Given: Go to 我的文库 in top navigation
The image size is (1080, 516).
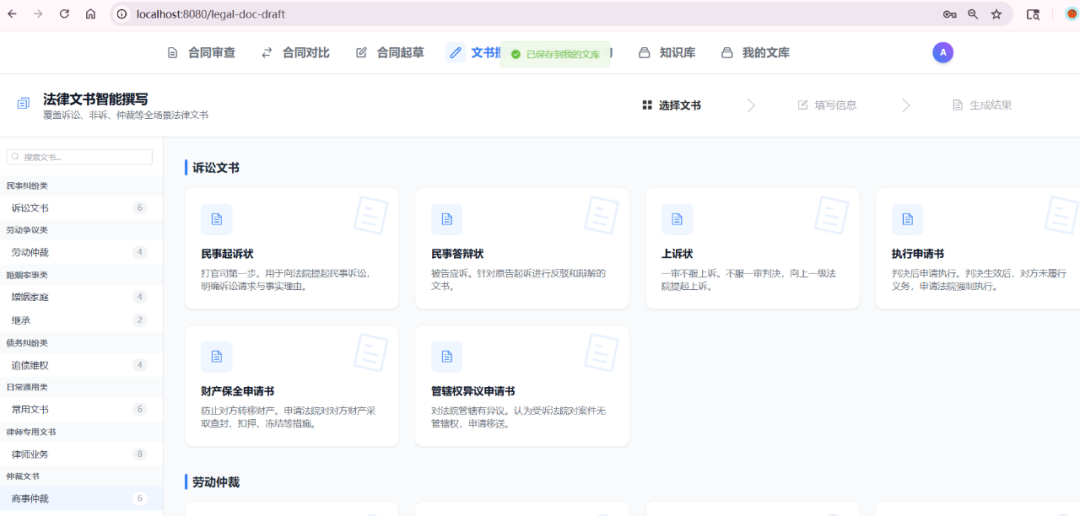Looking at the screenshot, I should [x=755, y=53].
